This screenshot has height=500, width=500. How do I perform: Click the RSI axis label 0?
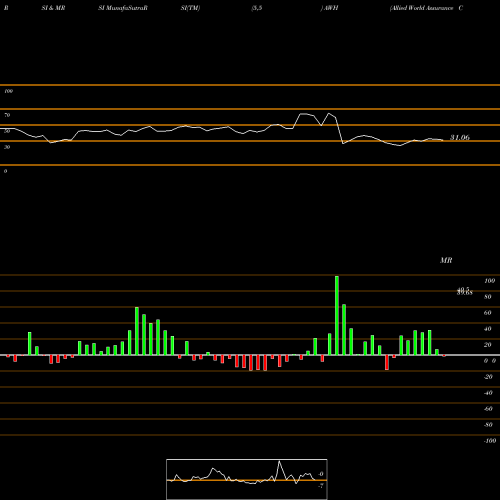pos(5,171)
